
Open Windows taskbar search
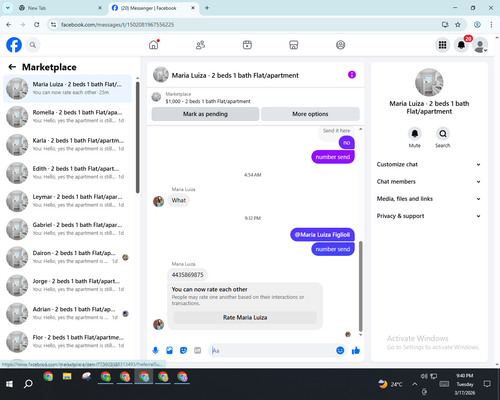point(28,384)
